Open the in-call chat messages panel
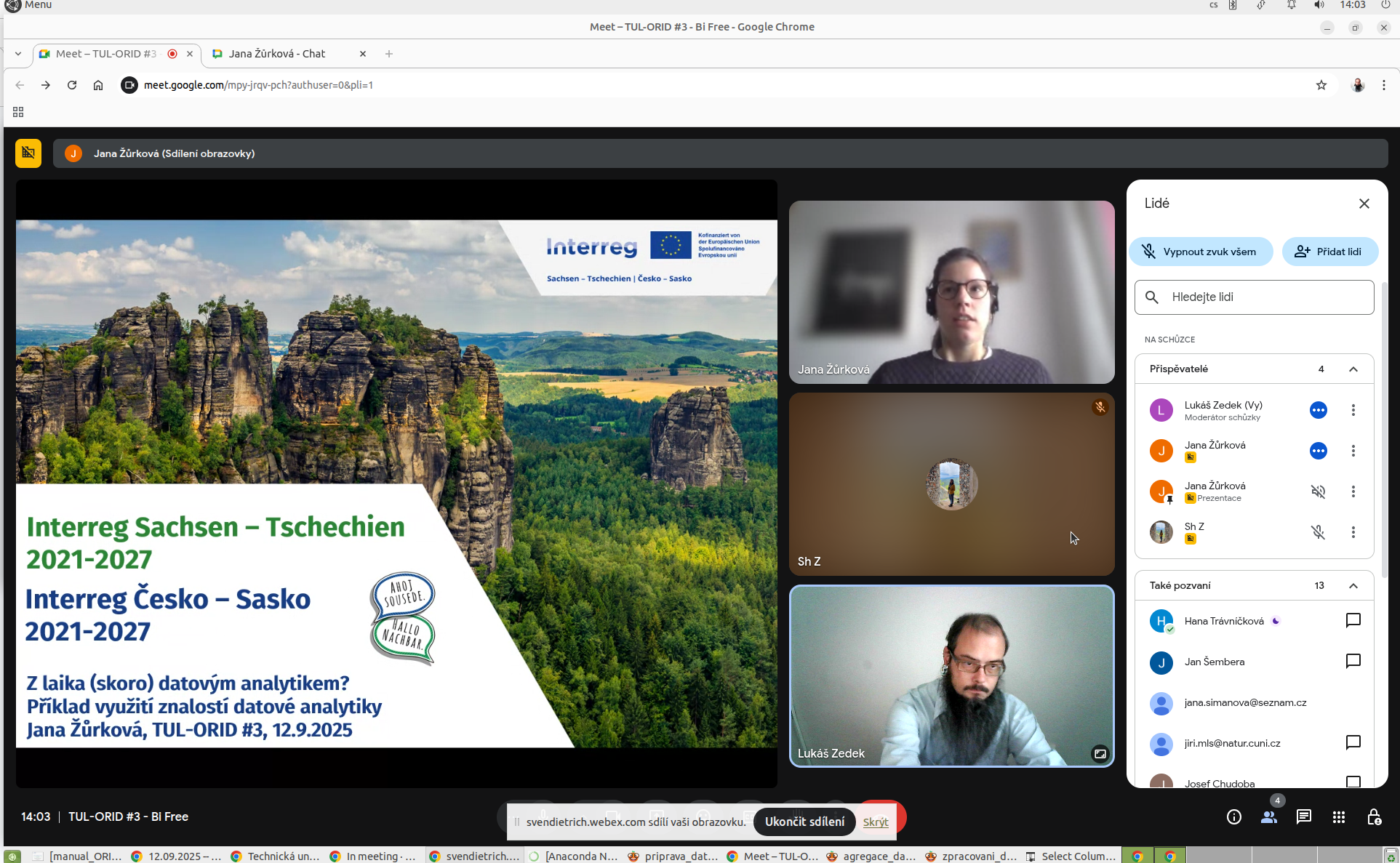 [x=1303, y=816]
